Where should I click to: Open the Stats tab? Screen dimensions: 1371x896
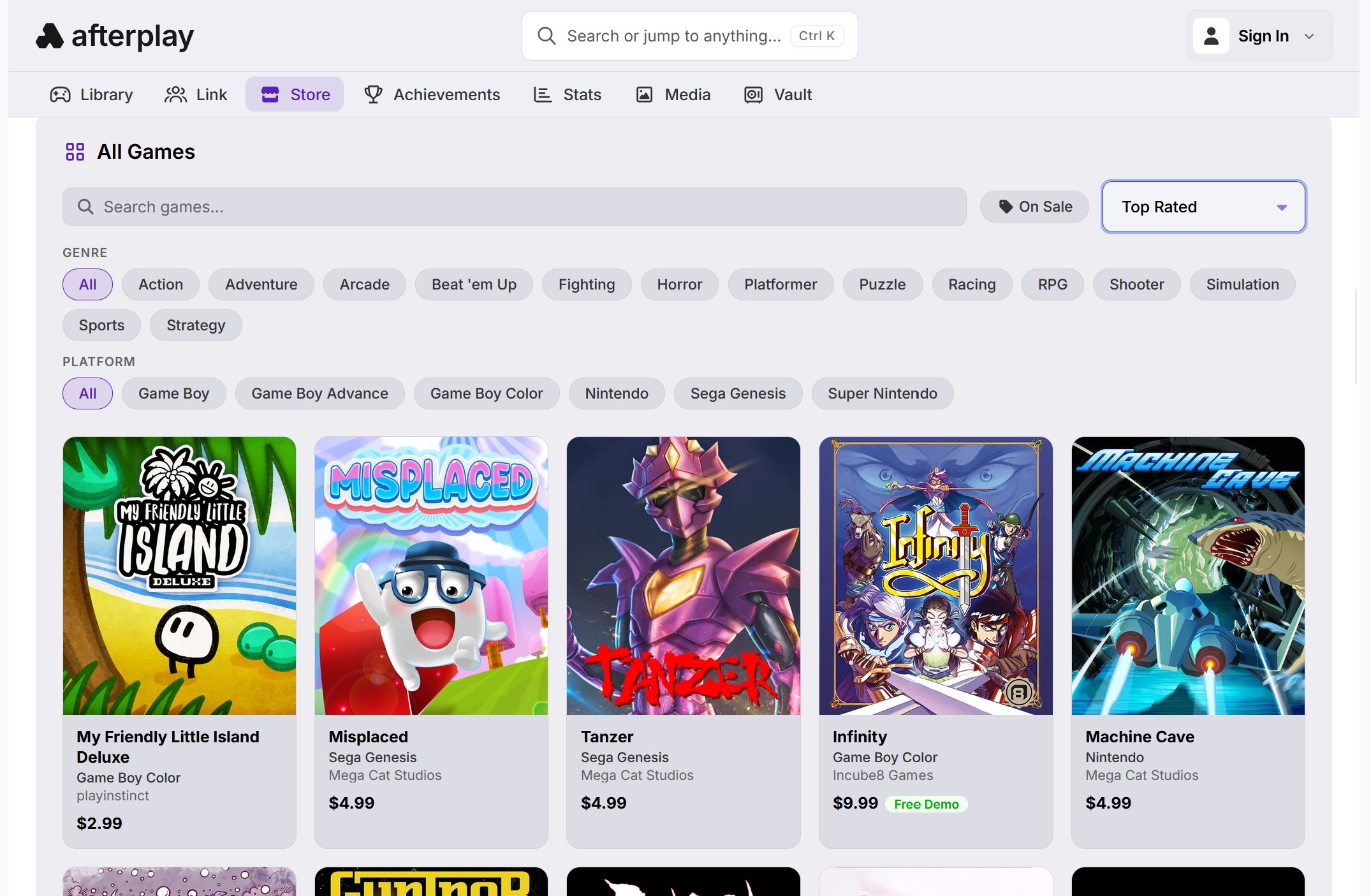click(x=568, y=94)
